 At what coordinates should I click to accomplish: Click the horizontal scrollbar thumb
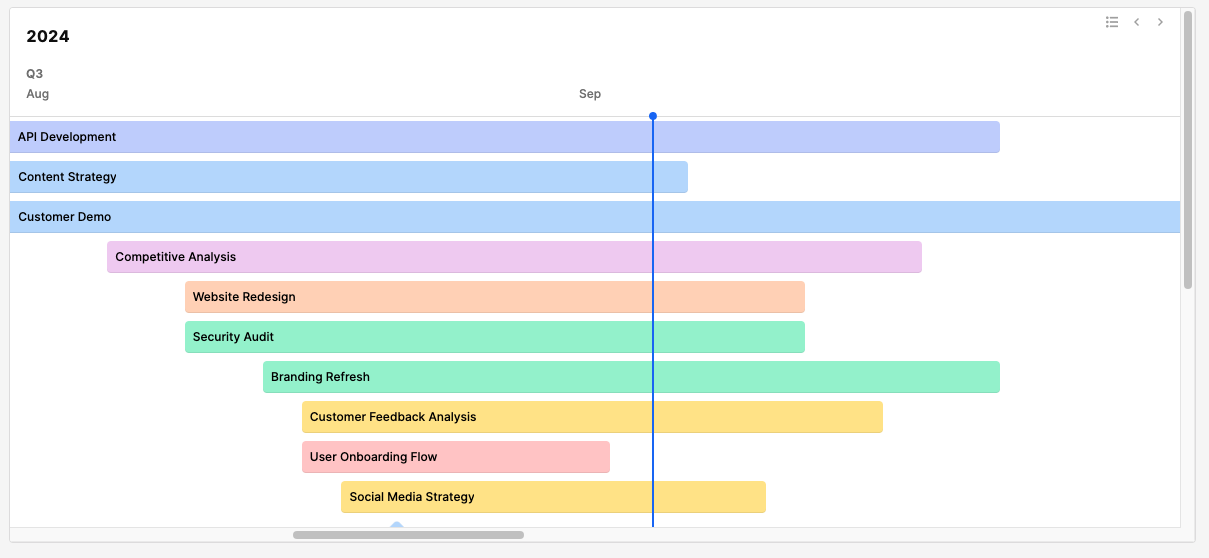click(408, 535)
